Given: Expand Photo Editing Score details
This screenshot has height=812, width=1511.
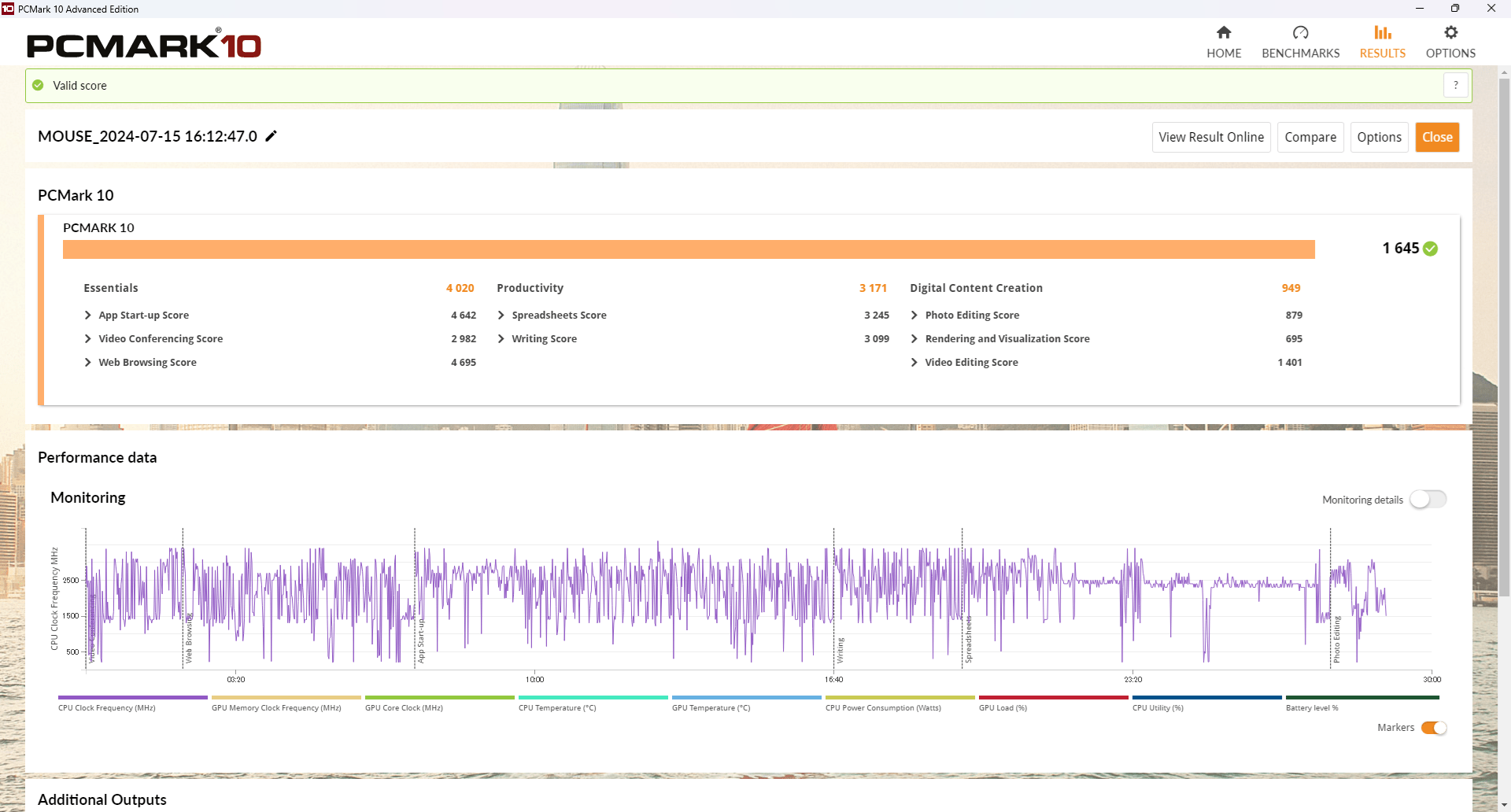Looking at the screenshot, I should point(914,315).
